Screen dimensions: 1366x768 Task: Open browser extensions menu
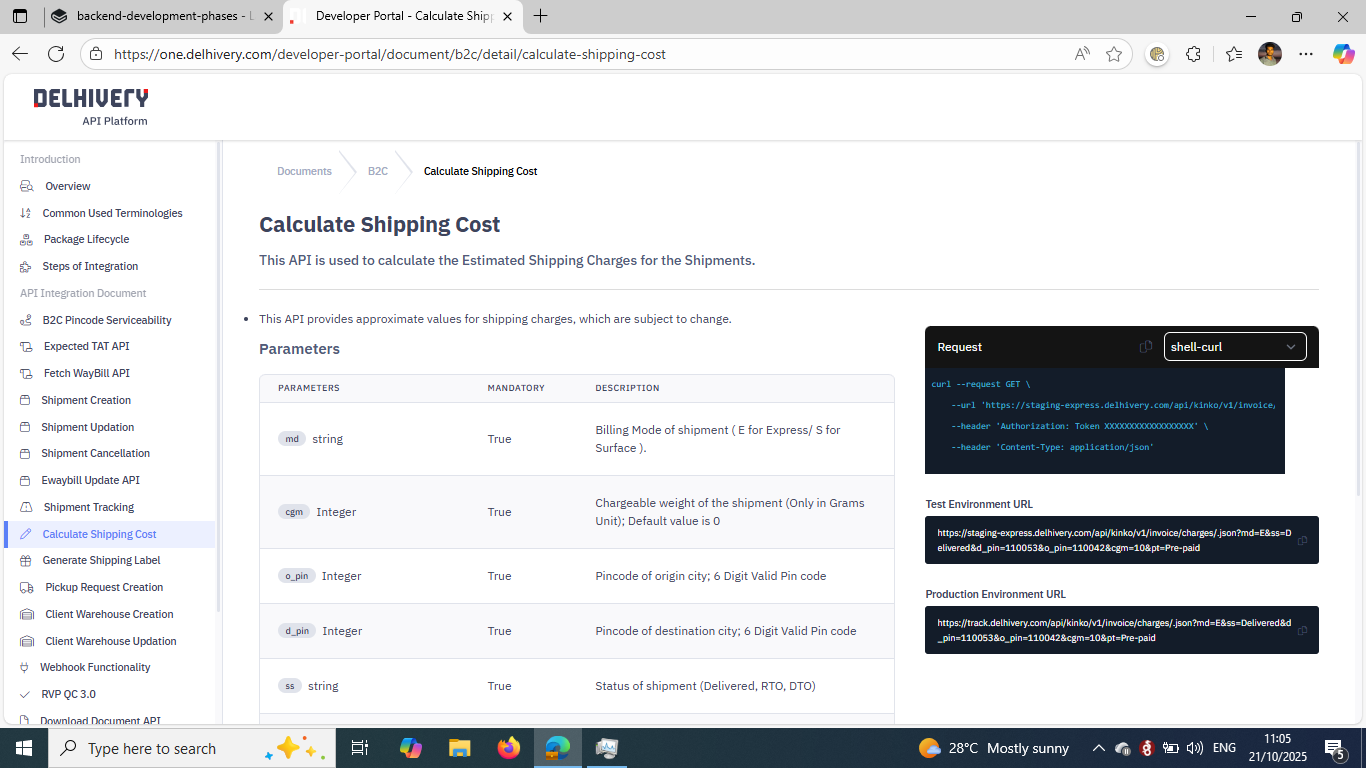pyautogui.click(x=1193, y=54)
